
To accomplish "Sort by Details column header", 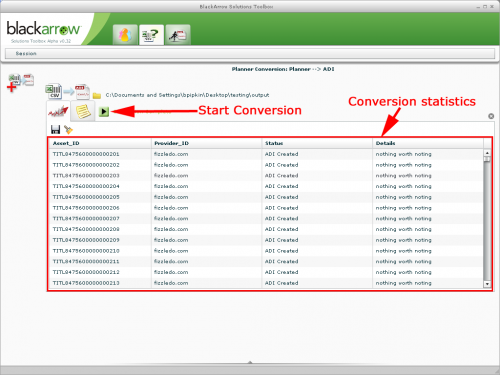I will pos(428,143).
